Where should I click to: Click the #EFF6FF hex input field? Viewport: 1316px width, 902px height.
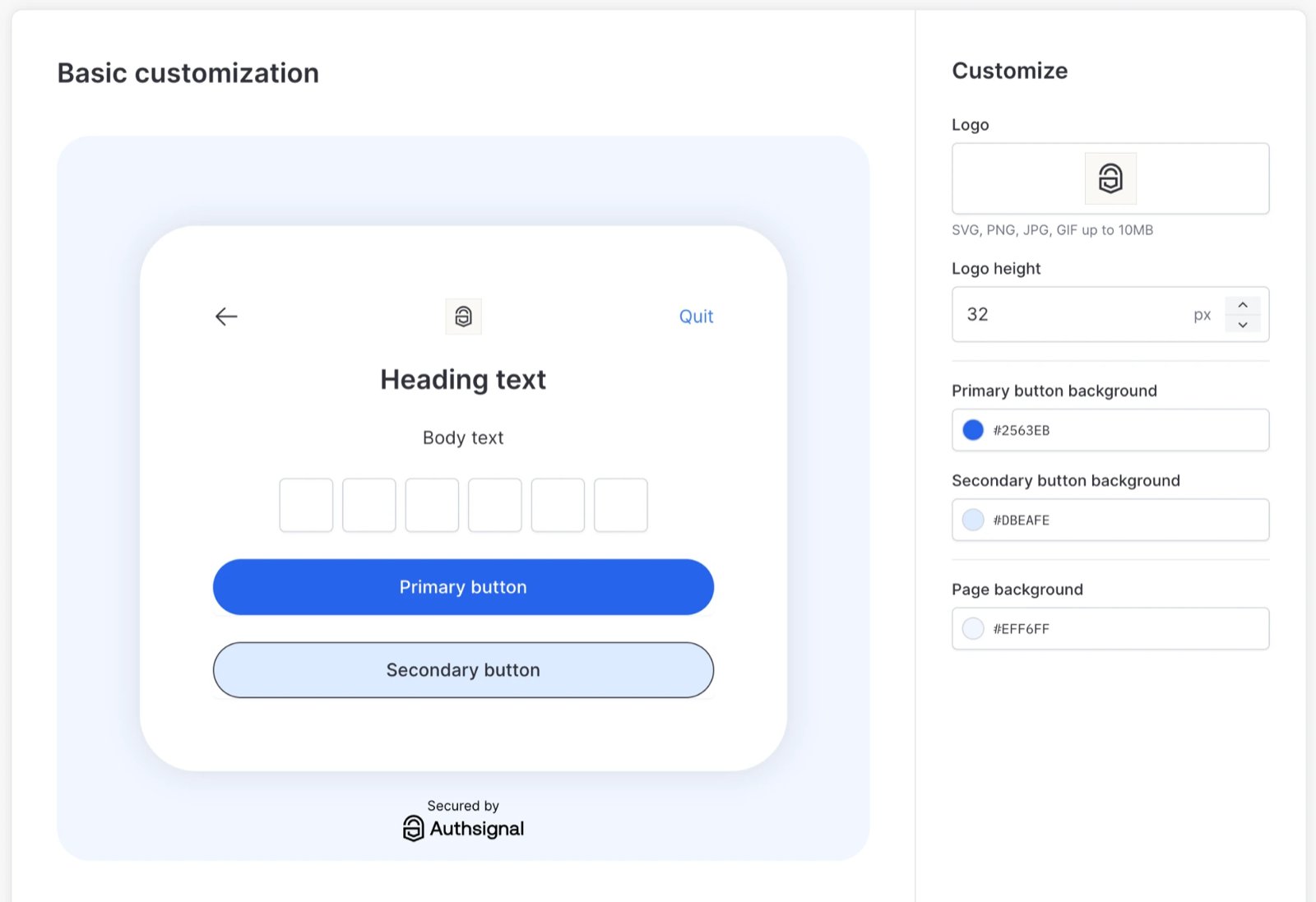tap(1110, 629)
